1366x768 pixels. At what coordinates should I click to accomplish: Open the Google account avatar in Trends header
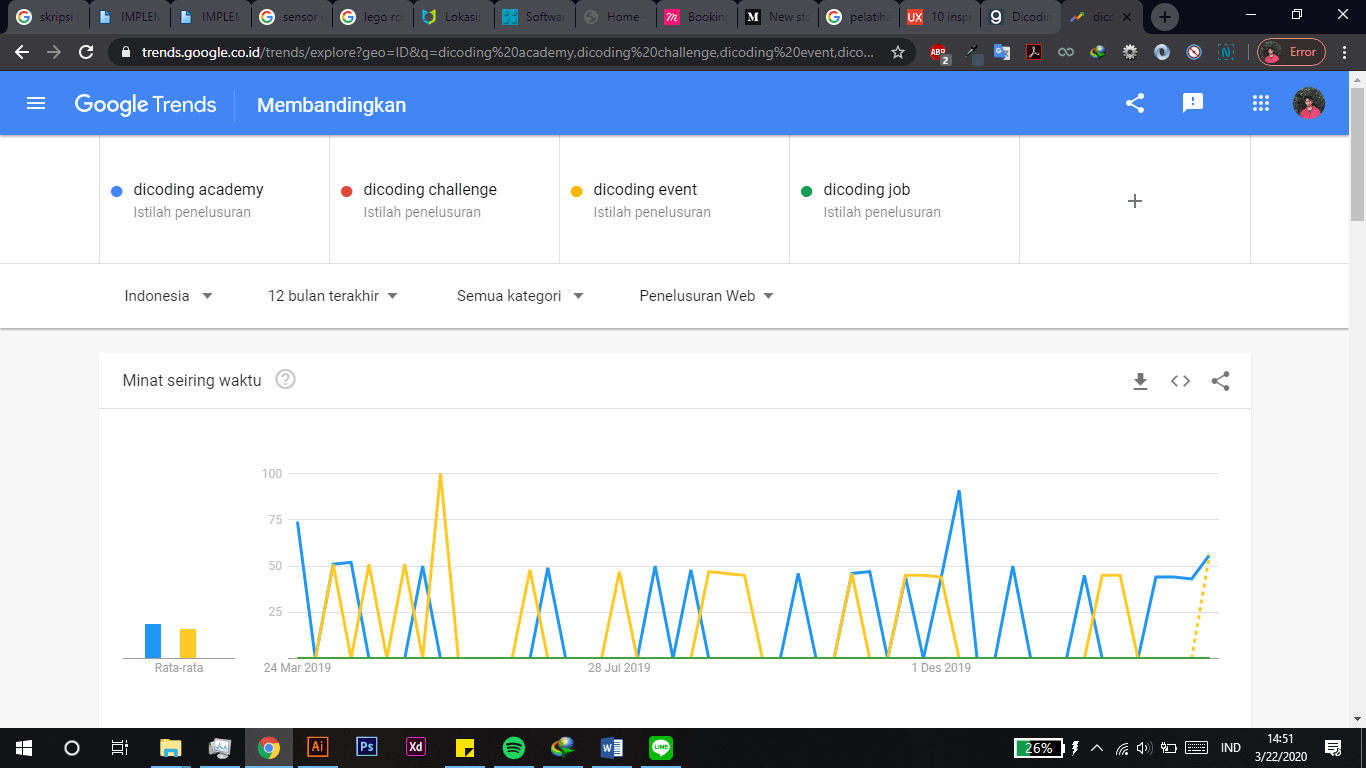pos(1309,103)
